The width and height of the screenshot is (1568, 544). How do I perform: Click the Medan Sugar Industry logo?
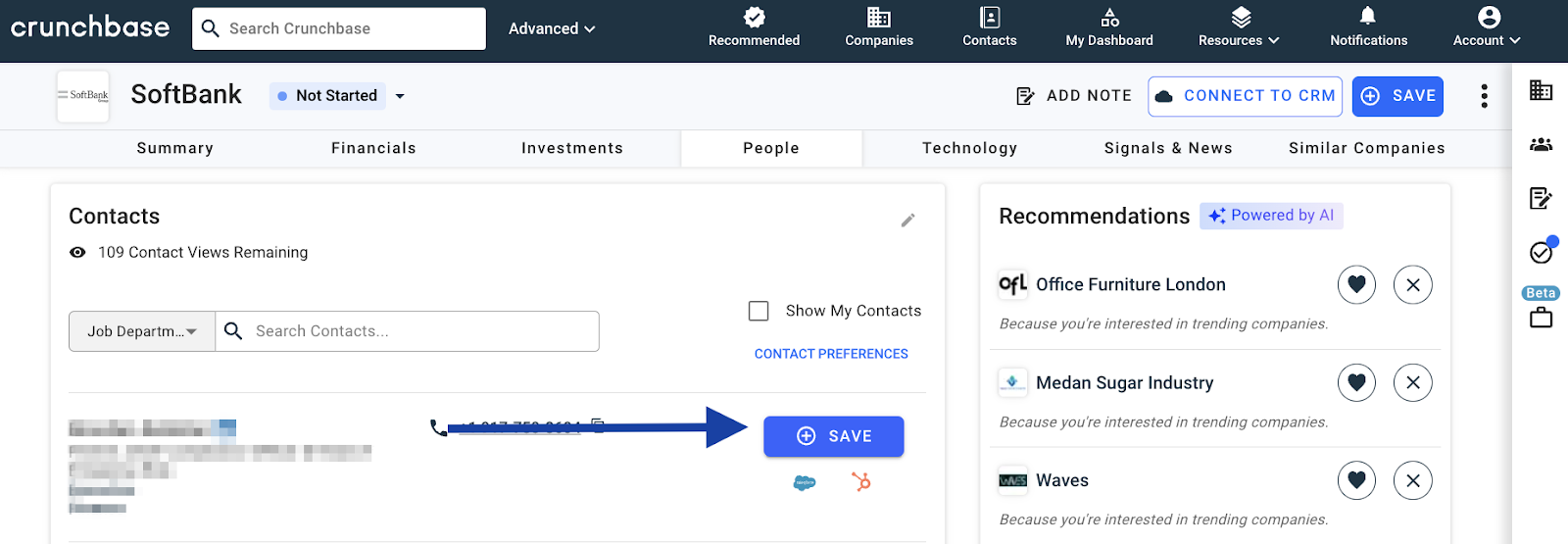tap(1012, 382)
